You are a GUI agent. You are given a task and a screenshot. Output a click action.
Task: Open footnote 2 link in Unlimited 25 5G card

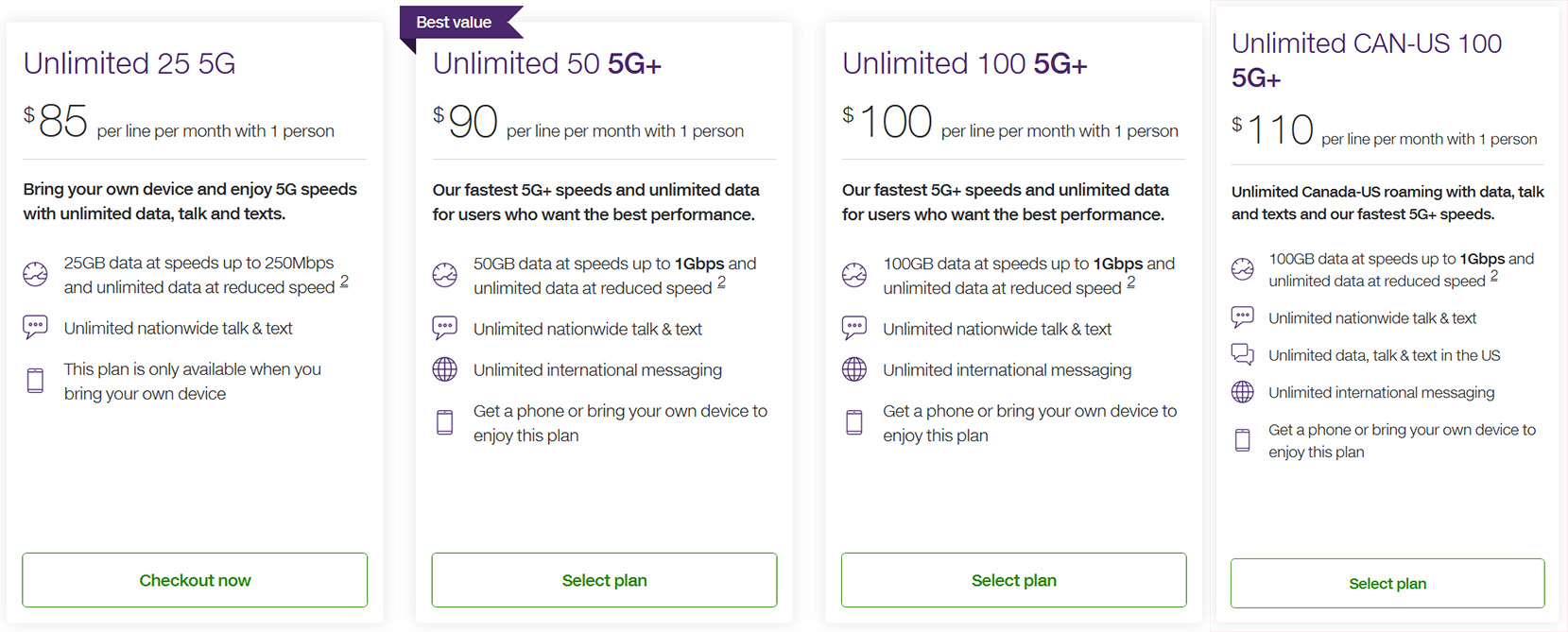pyautogui.click(x=344, y=282)
